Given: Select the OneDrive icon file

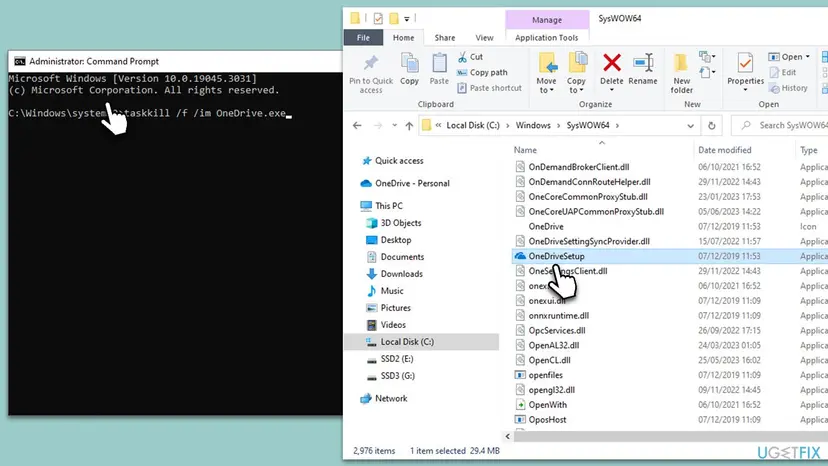Looking at the screenshot, I should pos(545,226).
